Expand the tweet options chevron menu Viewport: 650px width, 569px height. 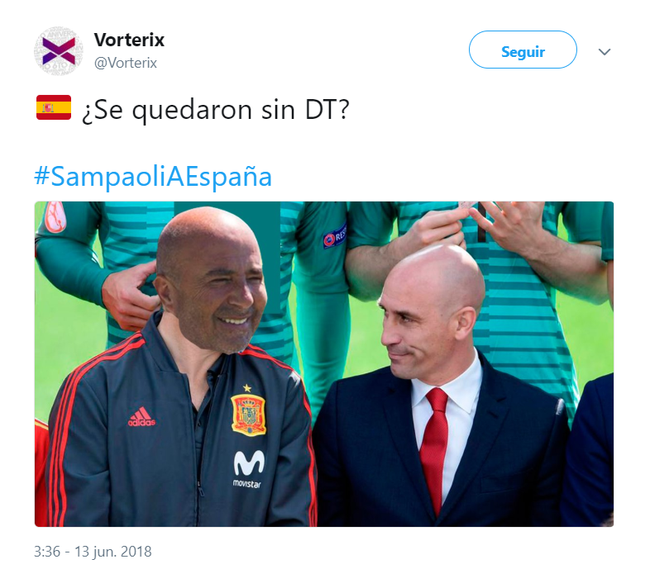tap(604, 52)
